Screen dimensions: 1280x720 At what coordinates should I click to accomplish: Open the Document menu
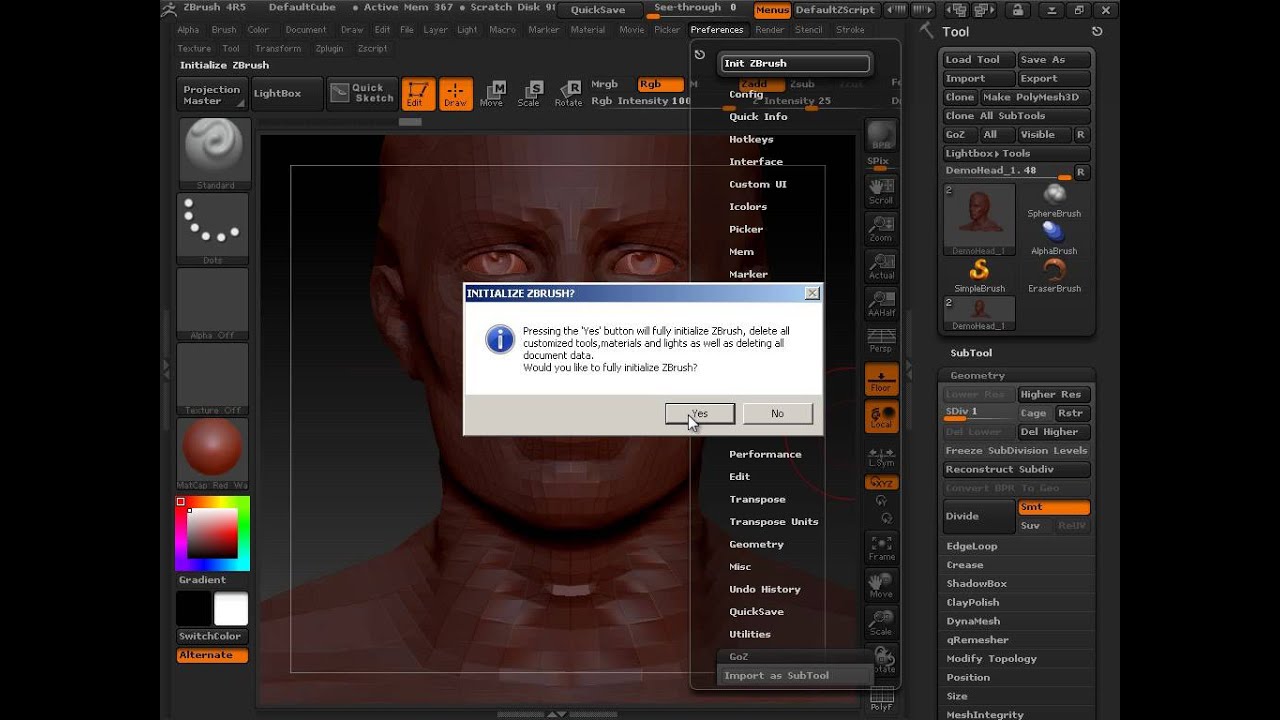pos(306,30)
